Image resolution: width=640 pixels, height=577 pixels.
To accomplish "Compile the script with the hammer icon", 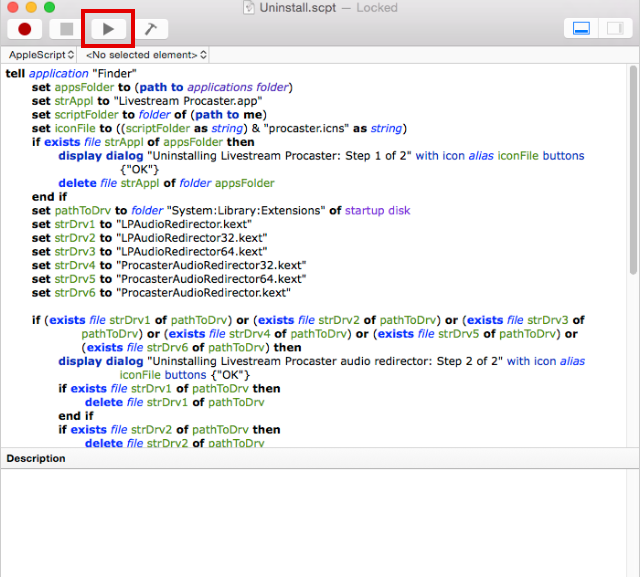I will point(151,29).
